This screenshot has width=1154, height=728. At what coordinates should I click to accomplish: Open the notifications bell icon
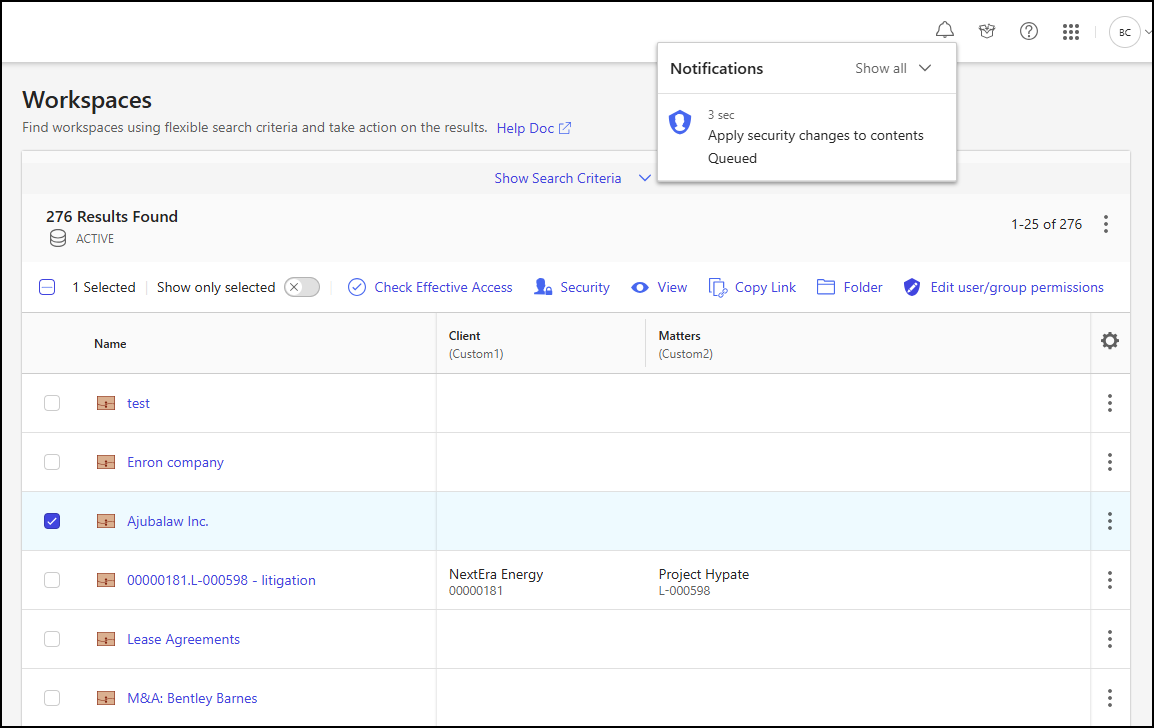(x=944, y=31)
